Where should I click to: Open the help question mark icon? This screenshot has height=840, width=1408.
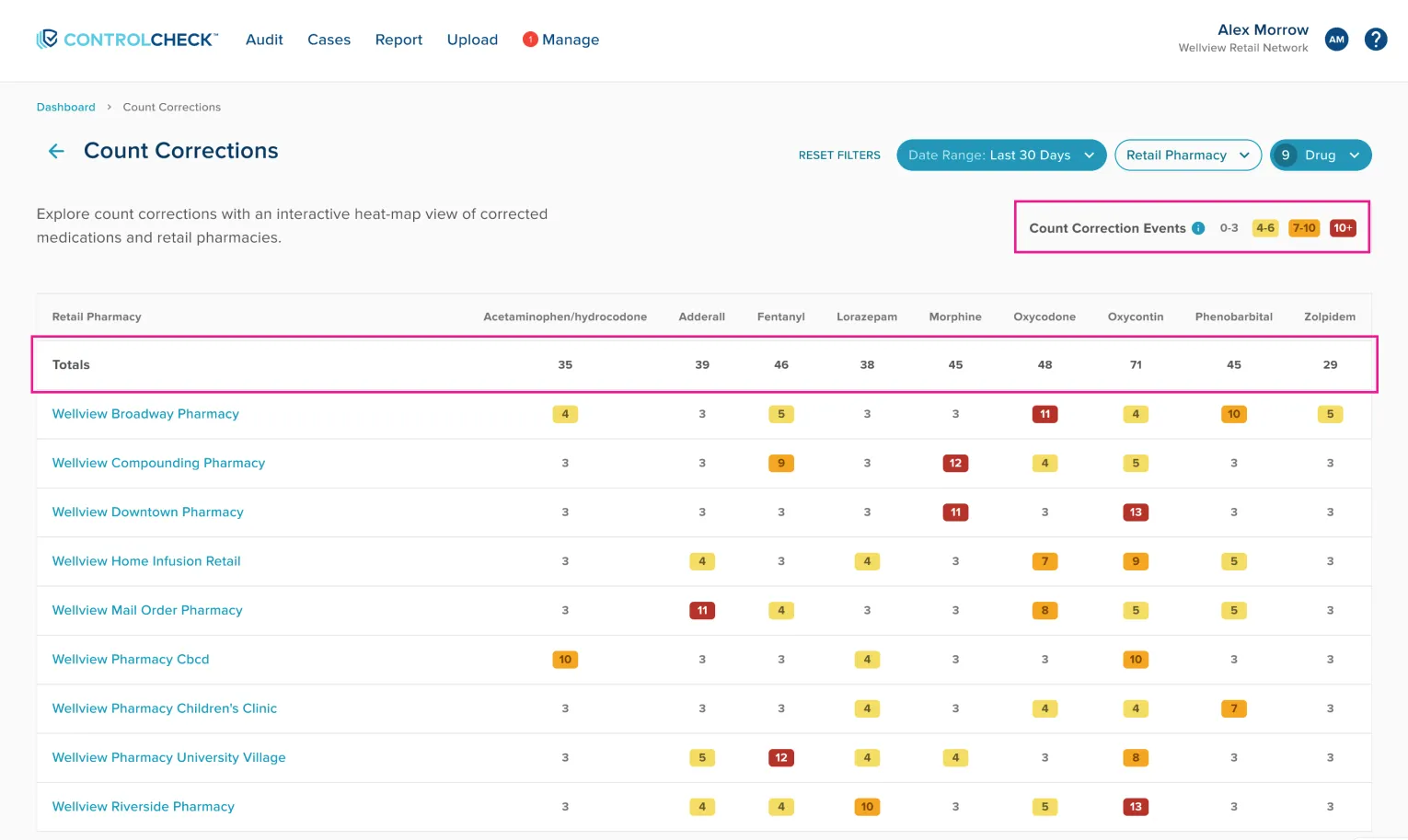[x=1376, y=40]
